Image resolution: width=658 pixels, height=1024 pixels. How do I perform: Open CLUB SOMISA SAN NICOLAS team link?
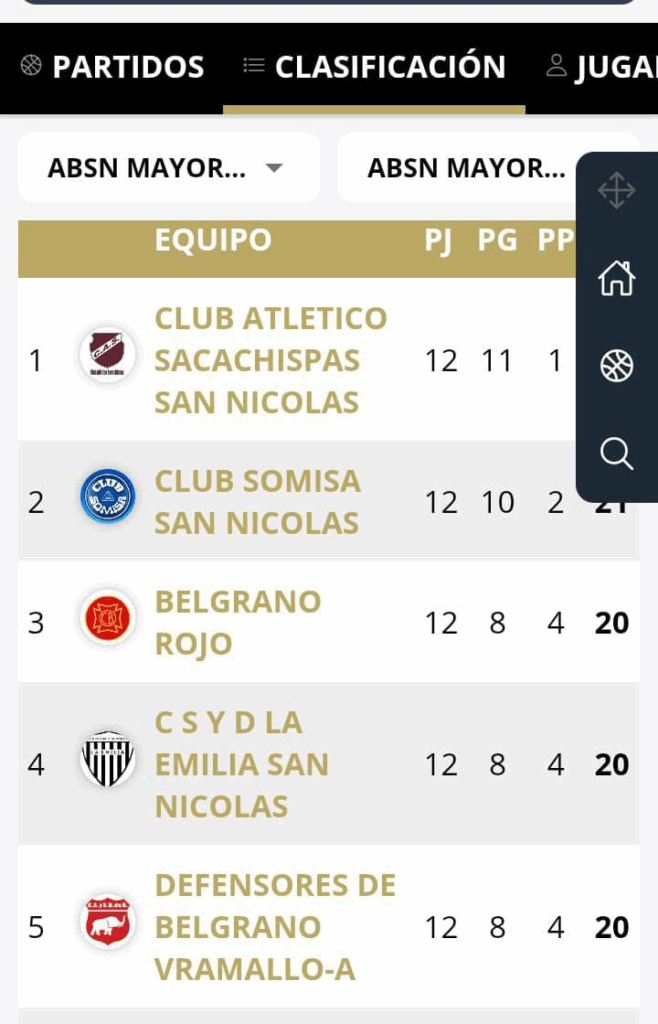257,502
